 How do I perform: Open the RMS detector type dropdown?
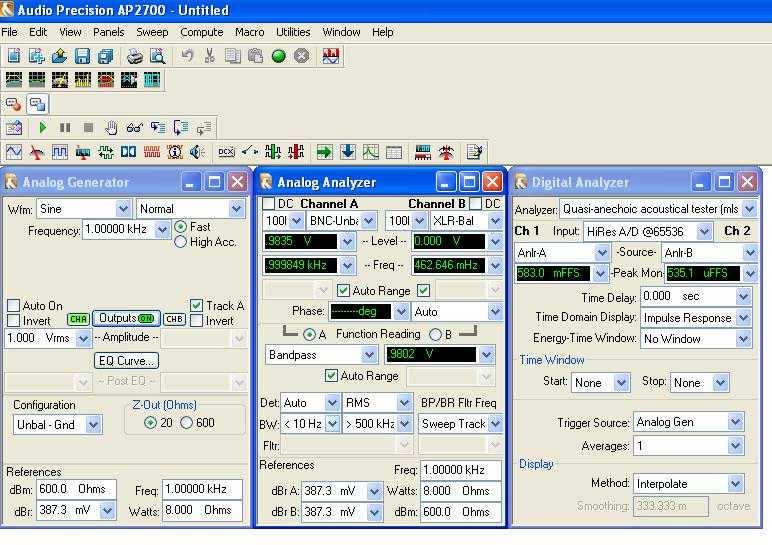pyautogui.click(x=404, y=403)
